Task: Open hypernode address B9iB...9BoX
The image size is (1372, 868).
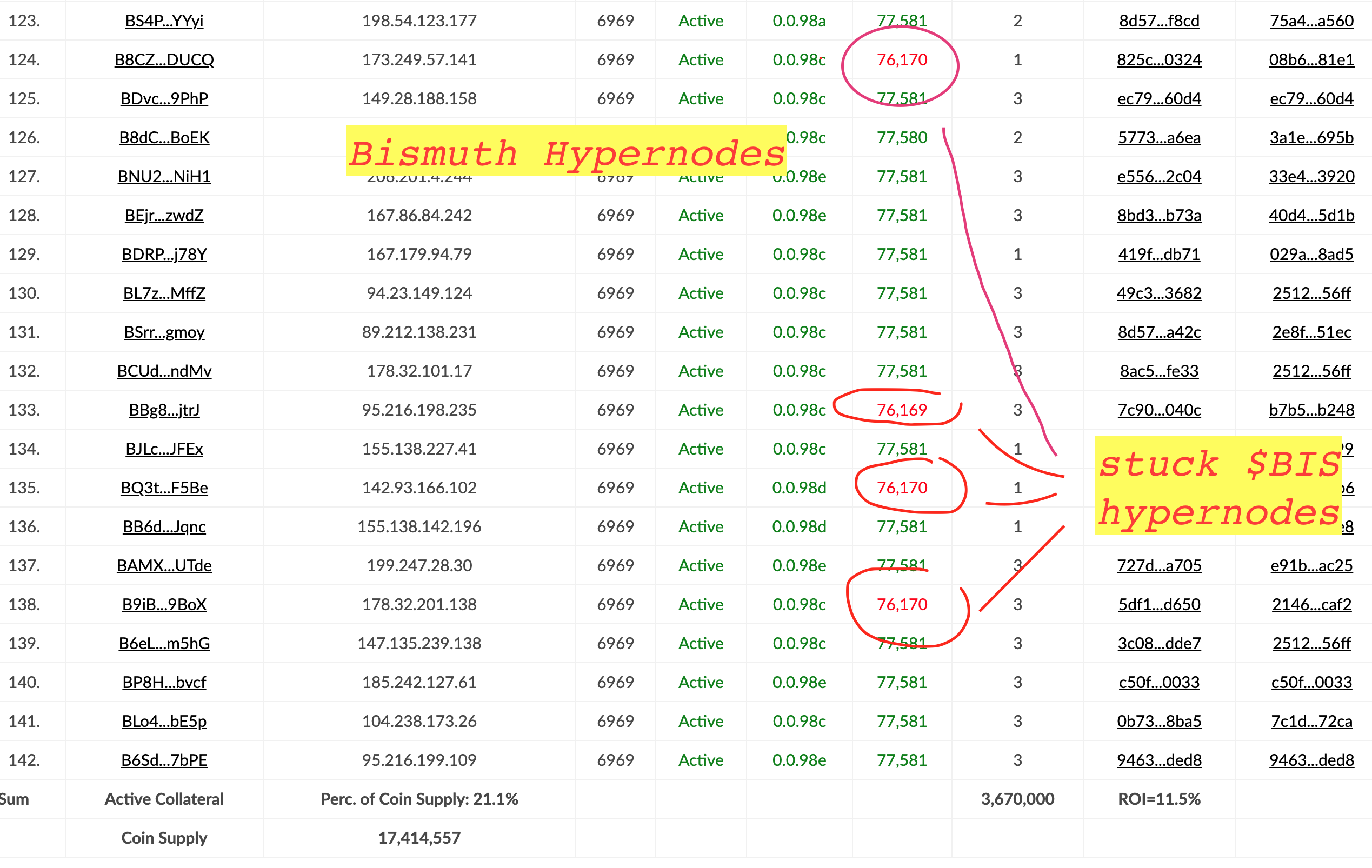Action: click(x=164, y=604)
